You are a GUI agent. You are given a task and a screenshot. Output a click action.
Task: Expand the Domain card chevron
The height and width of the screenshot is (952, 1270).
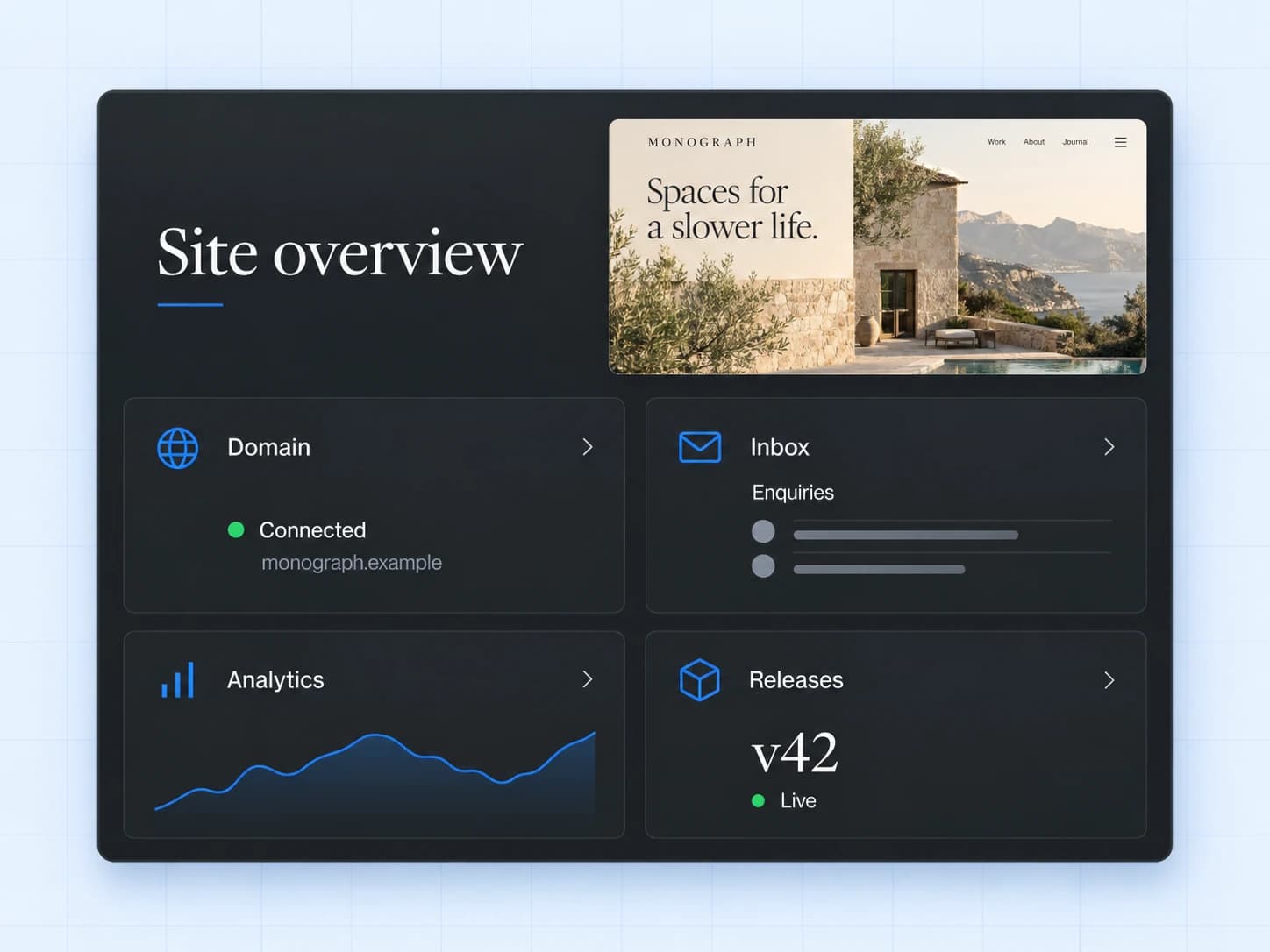tap(588, 447)
